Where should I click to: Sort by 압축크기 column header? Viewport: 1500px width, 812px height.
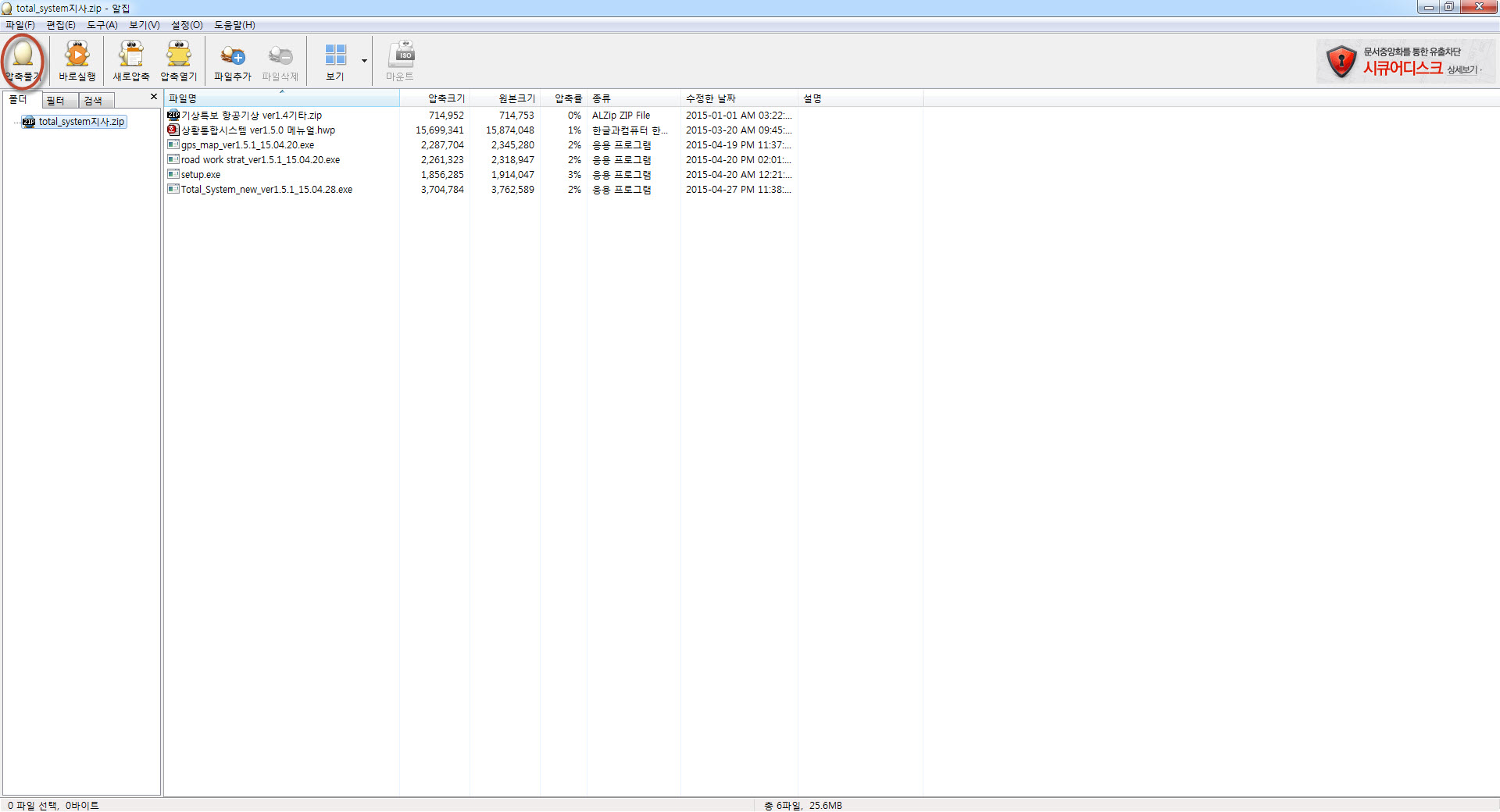tap(434, 98)
